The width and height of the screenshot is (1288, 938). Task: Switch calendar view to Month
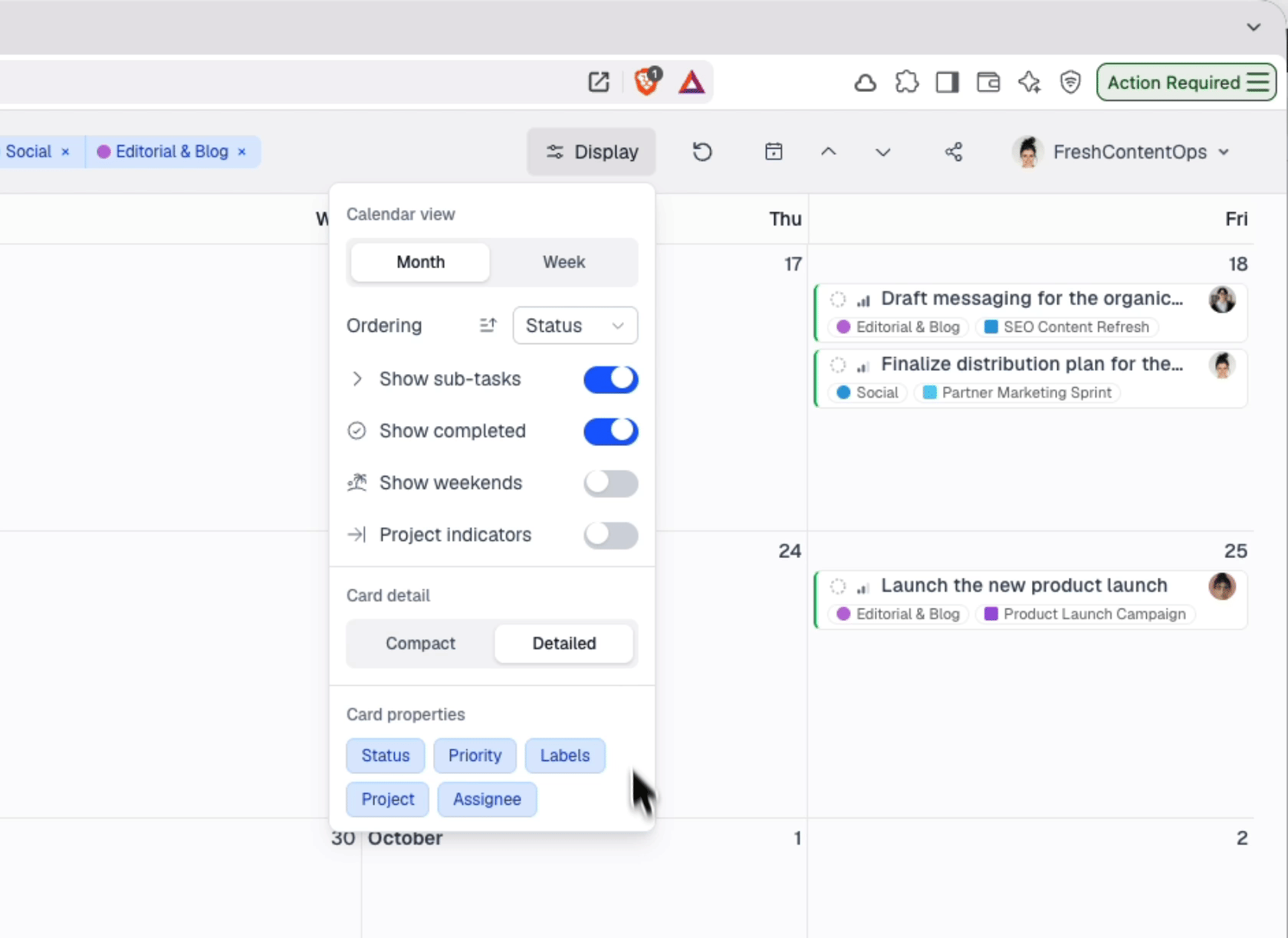[x=420, y=262]
